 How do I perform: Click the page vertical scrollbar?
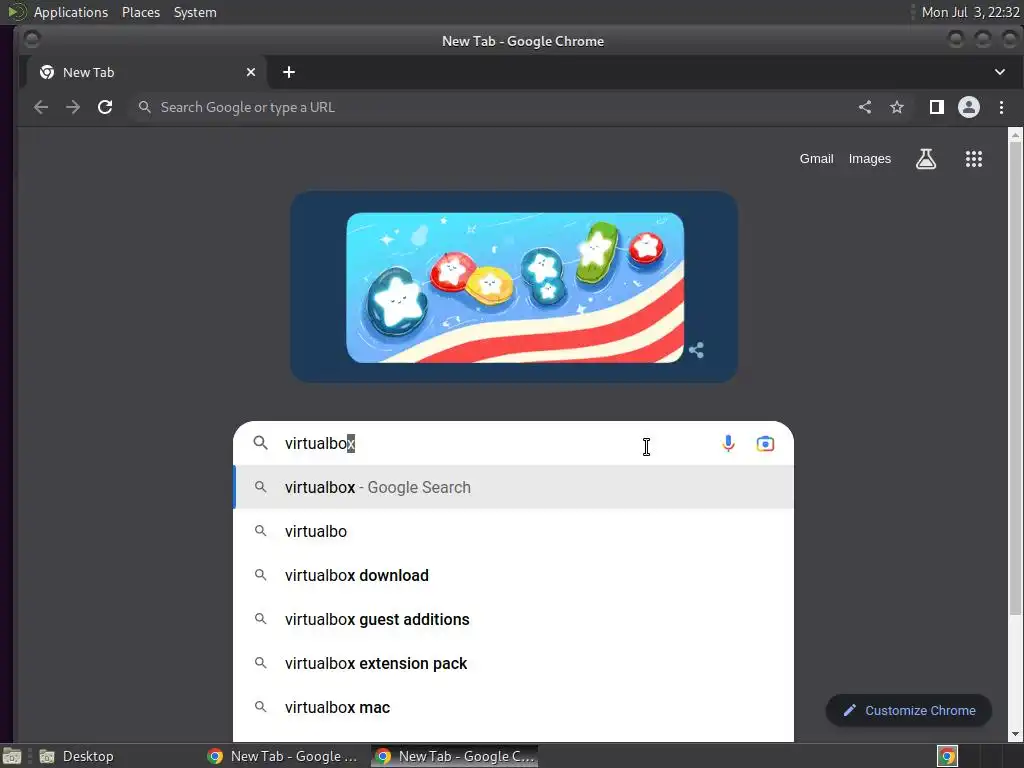1015,379
